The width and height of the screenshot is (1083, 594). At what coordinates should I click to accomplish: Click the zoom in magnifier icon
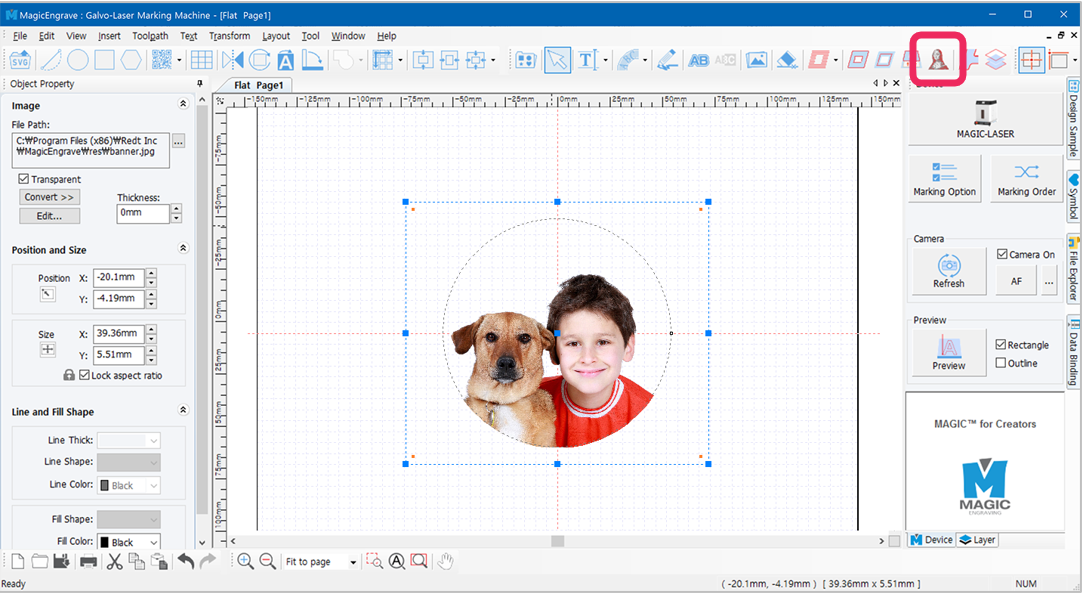click(245, 562)
